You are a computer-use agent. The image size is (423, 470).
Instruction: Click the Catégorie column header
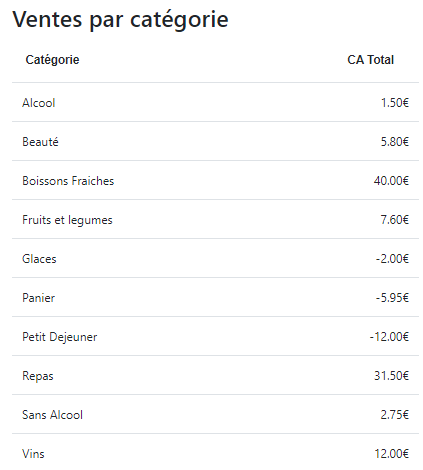(x=52, y=60)
